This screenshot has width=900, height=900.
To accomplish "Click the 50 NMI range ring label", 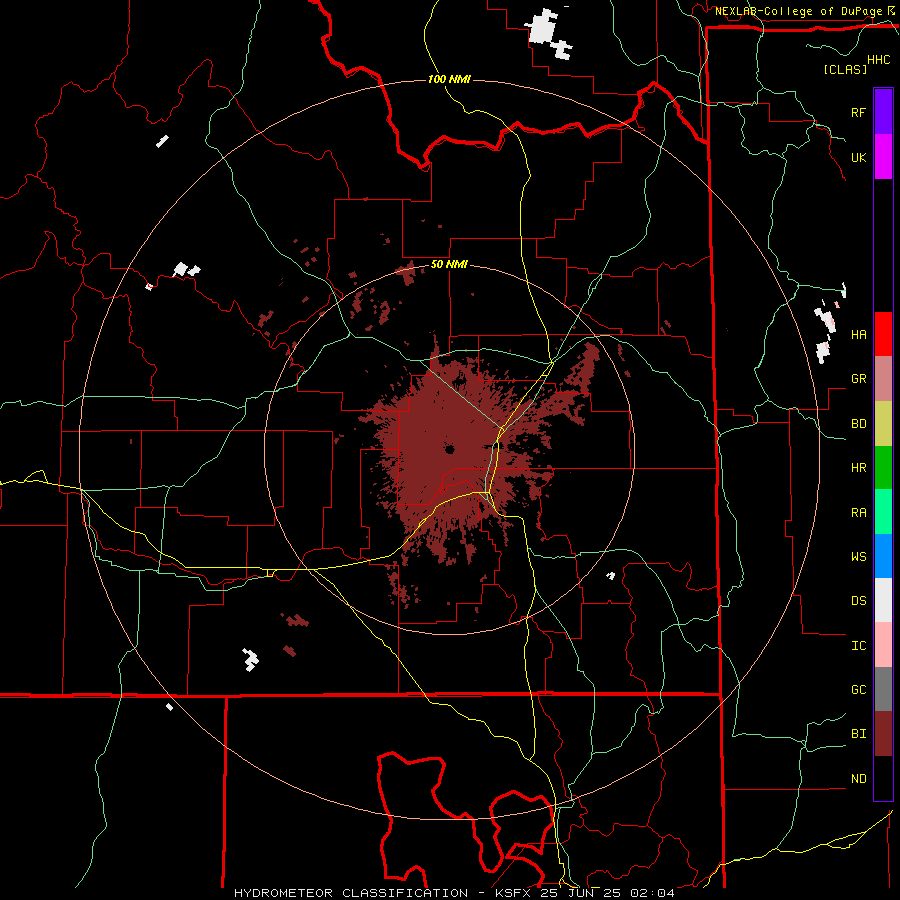I will 449,265.
